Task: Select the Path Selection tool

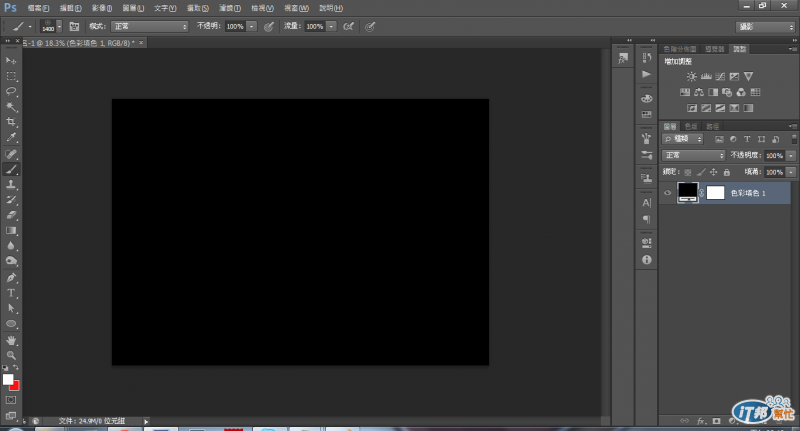Action: (11, 309)
